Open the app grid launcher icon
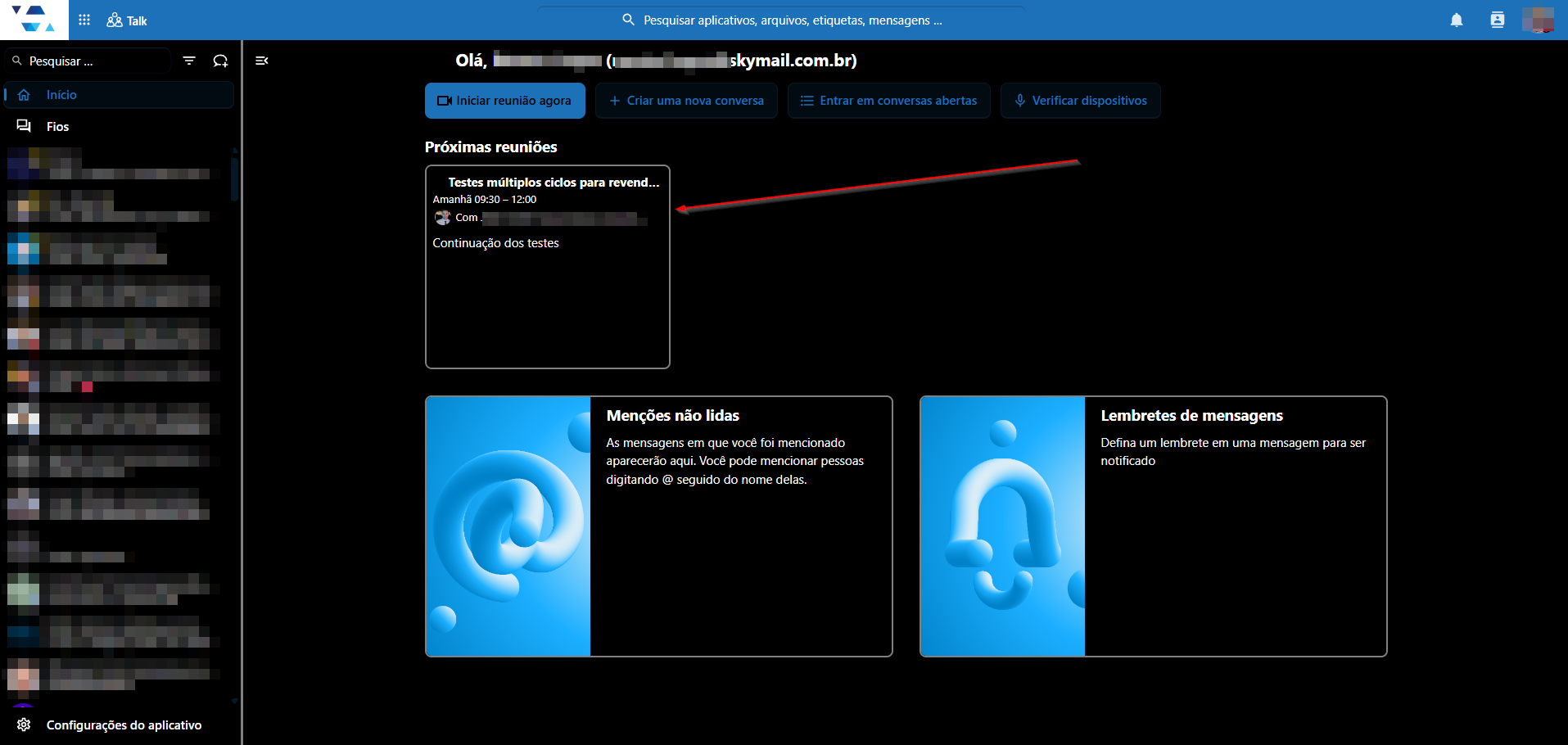The height and width of the screenshot is (745, 1568). (x=84, y=20)
